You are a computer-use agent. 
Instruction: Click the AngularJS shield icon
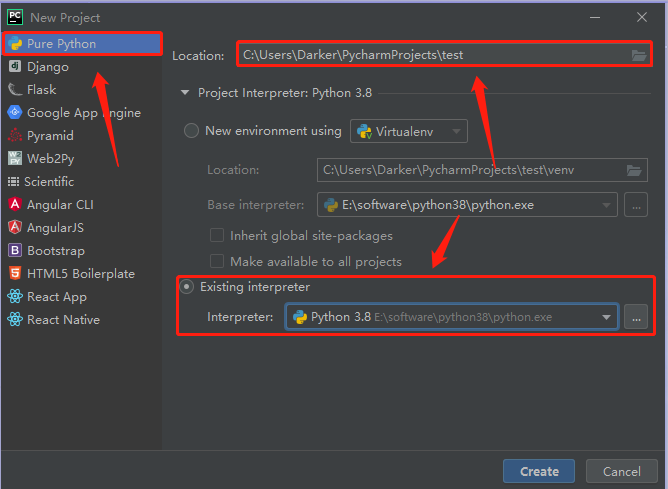tap(15, 227)
